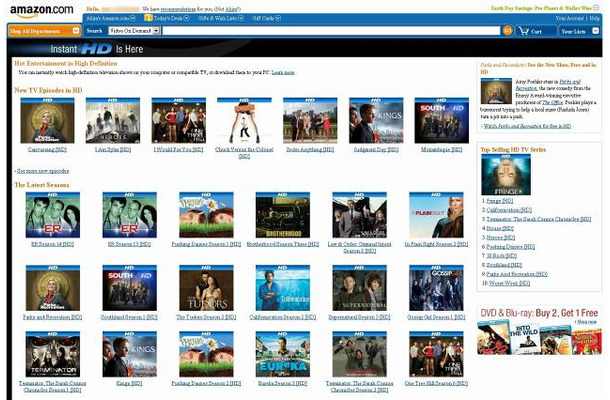Open the Pushing Daisies Season 1 thumbnail

click(206, 215)
